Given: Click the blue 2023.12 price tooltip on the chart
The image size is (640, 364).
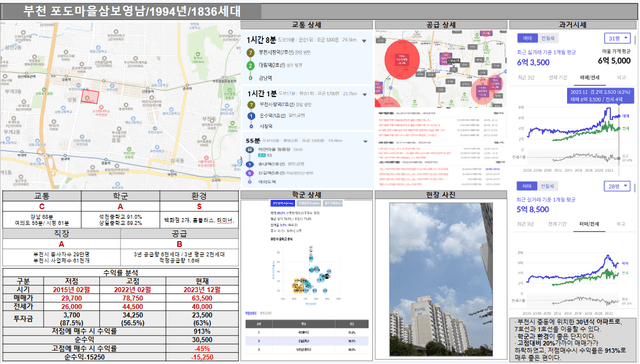Looking at the screenshot, I should coord(600,95).
